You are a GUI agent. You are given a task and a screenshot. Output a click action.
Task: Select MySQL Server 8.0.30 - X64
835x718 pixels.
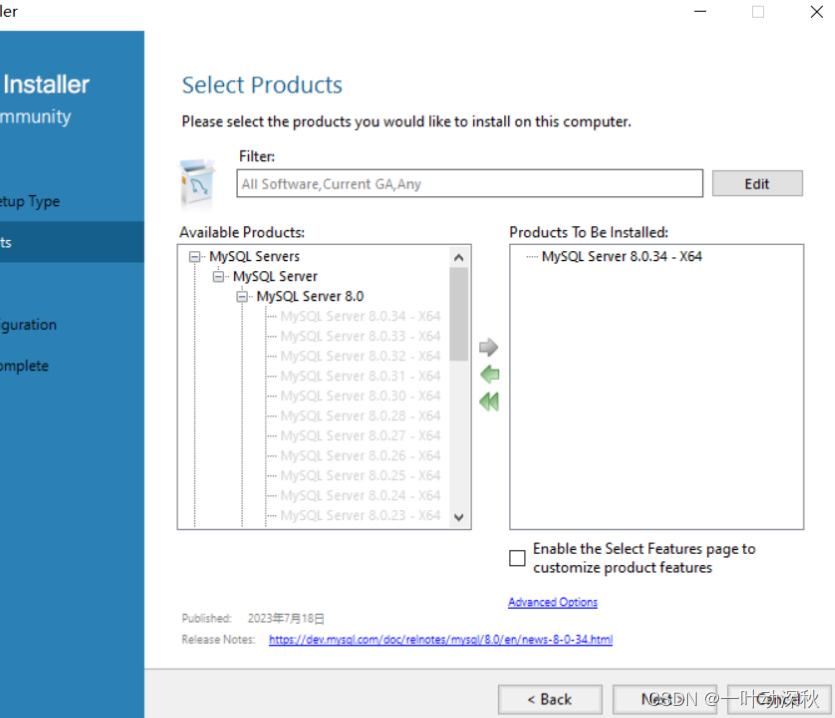360,396
